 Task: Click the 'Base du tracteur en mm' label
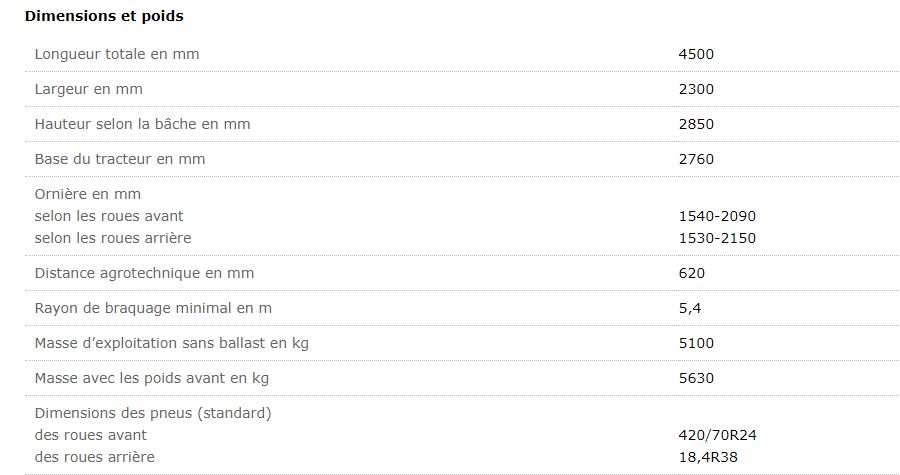coord(119,159)
